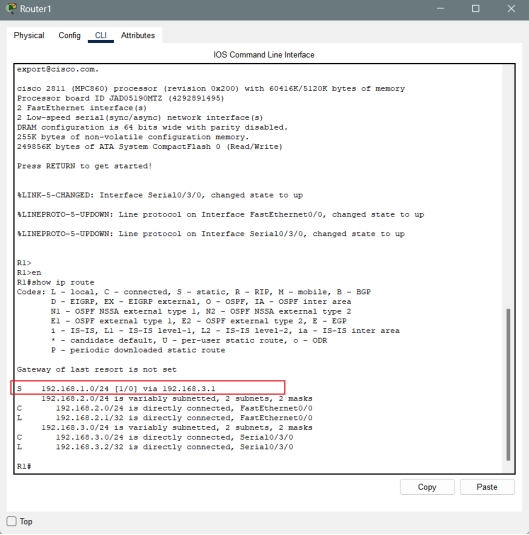Screen dimensions: 529x535
Task: Enable the Top checkbox
Action: [12, 521]
